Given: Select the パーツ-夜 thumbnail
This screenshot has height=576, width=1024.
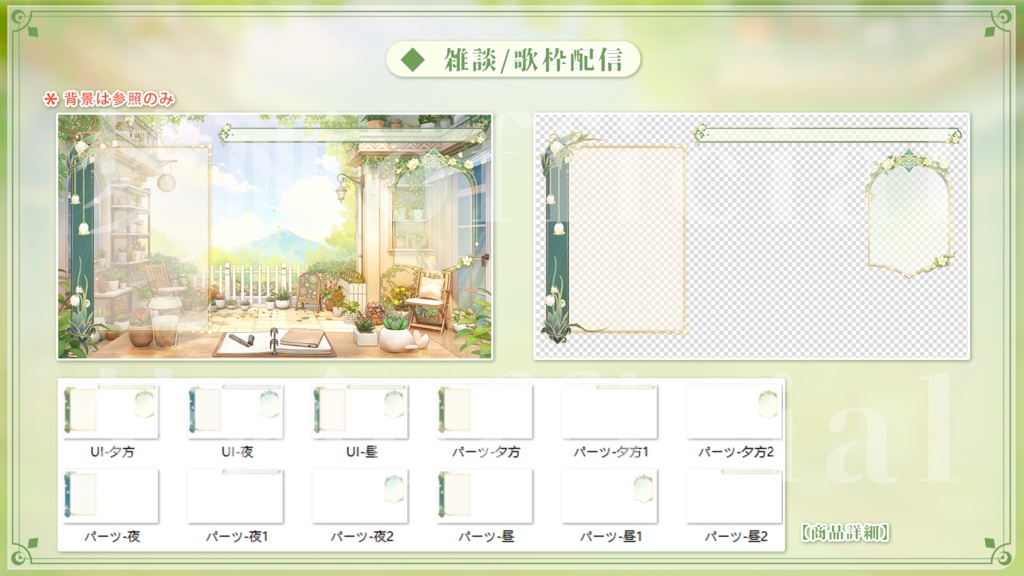Looking at the screenshot, I should tap(110, 497).
